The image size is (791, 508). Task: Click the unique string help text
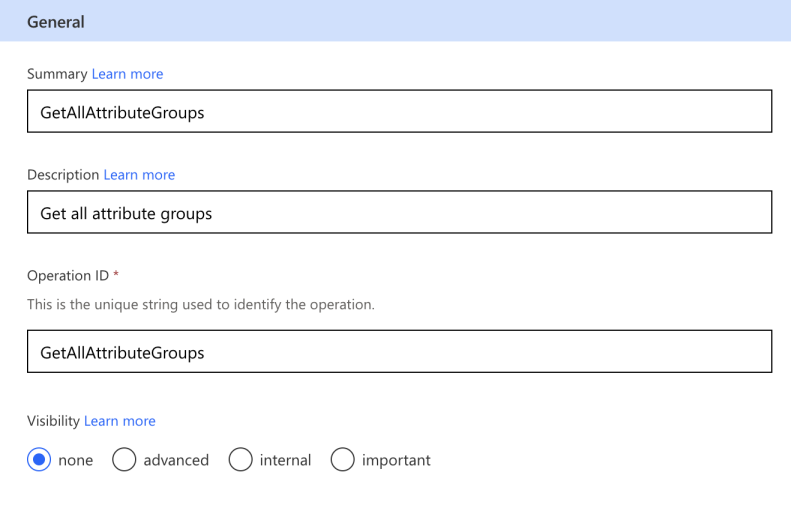201,305
